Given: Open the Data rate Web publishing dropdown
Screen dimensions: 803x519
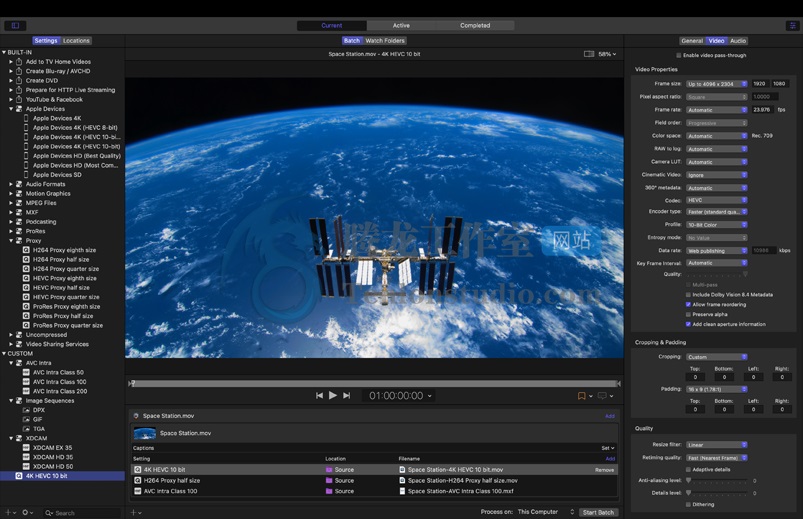Looking at the screenshot, I should (x=716, y=251).
